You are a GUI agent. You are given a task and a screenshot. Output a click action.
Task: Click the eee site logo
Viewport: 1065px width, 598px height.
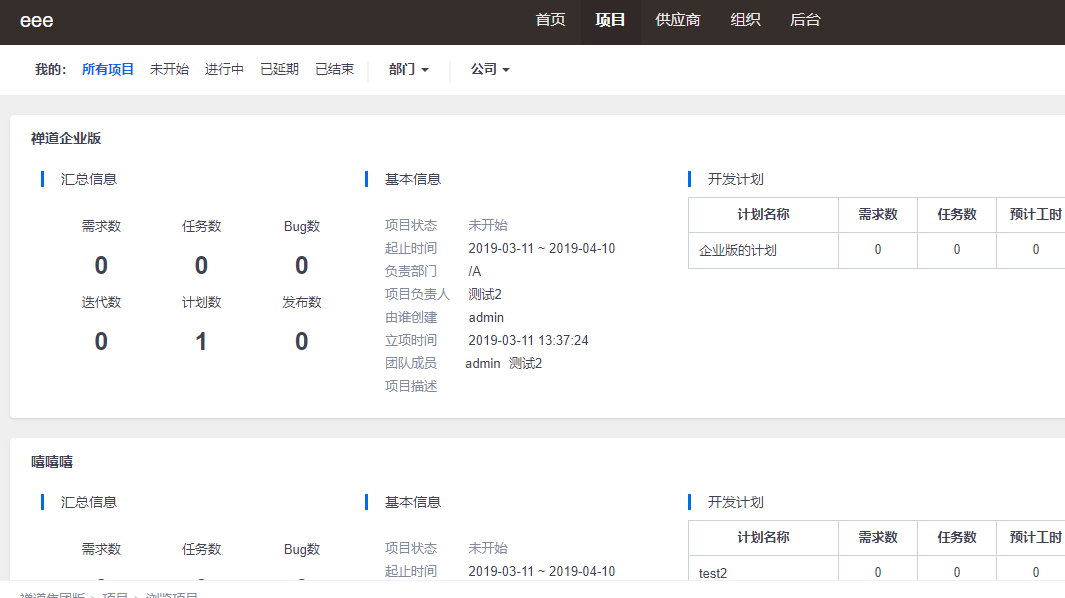[37, 21]
